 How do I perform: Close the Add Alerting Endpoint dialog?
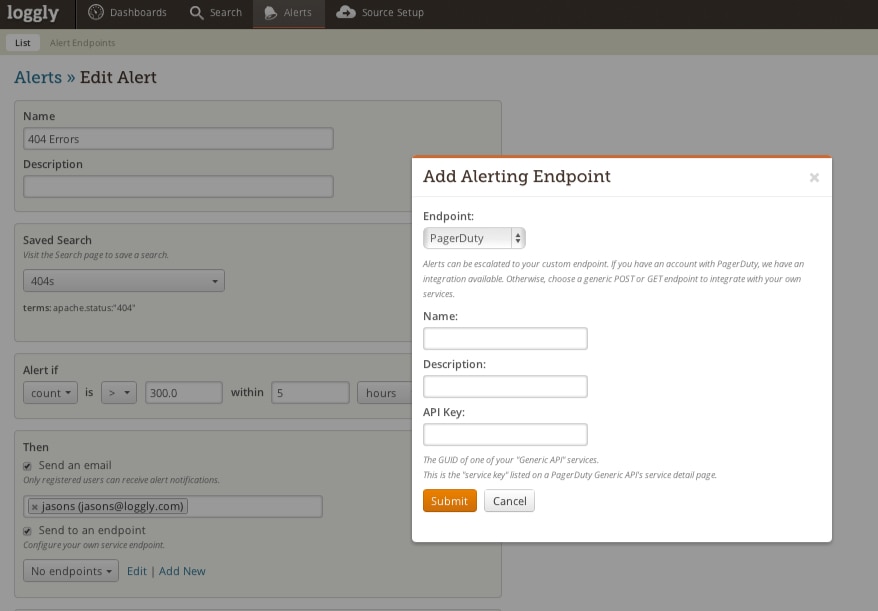(x=814, y=178)
